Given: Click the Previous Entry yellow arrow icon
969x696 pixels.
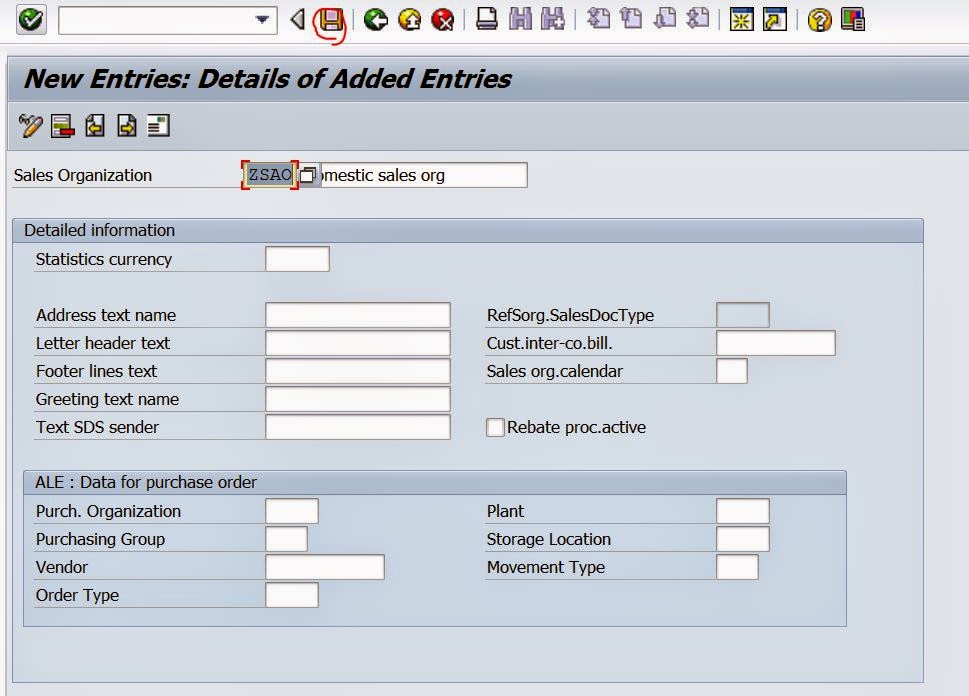Looking at the screenshot, I should pos(92,125).
